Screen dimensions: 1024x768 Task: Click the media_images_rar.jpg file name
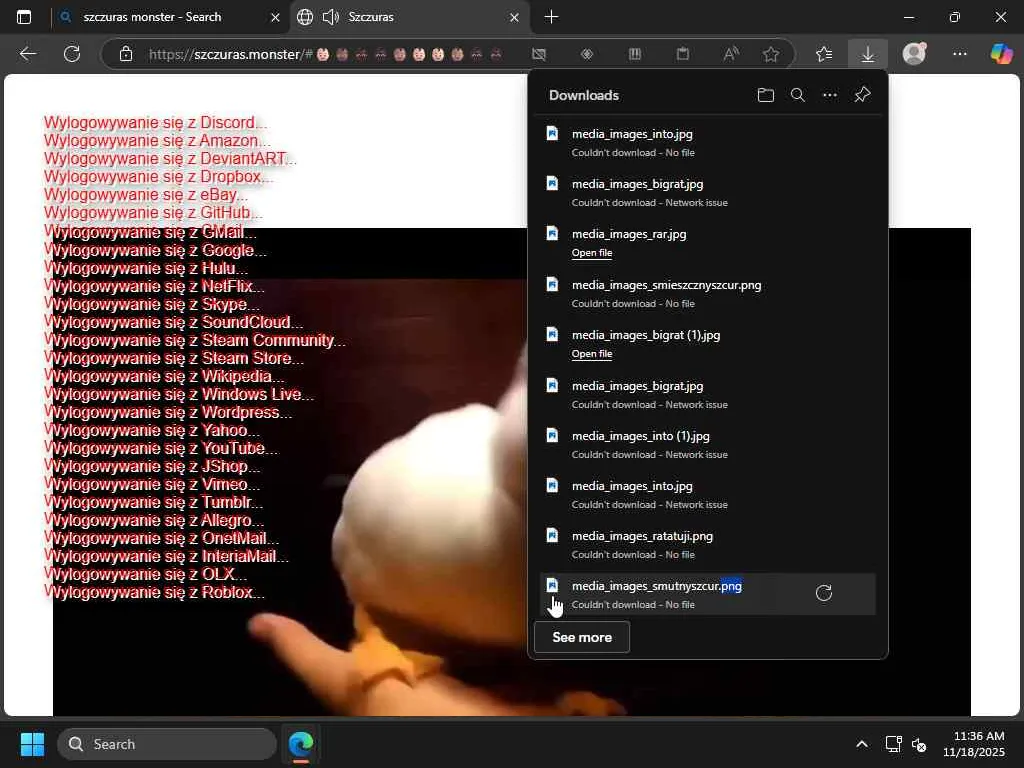tap(629, 234)
